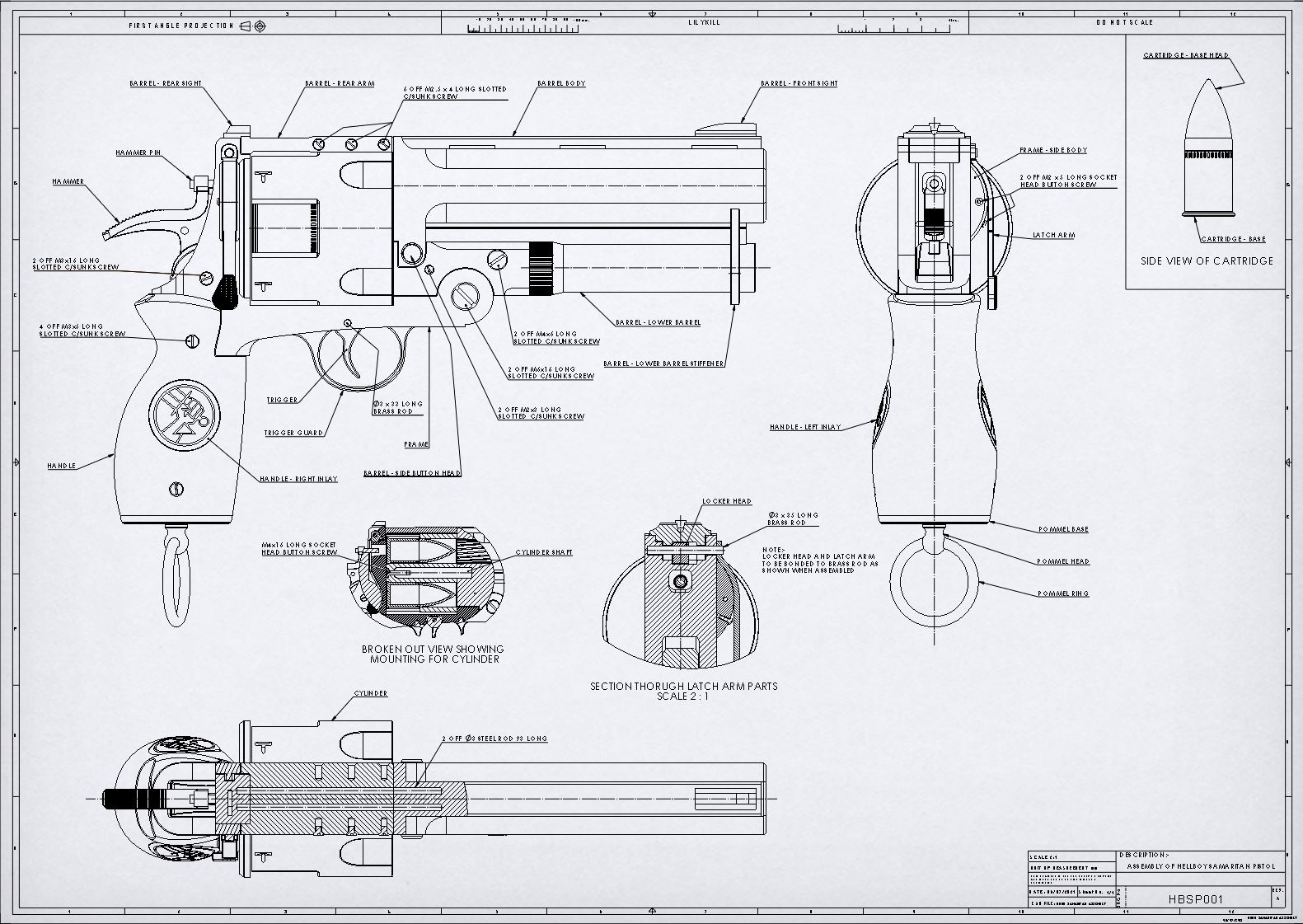The height and width of the screenshot is (924, 1303).
Task: Click the 'FRAME - SIDE BODY' label
Action: [1053, 151]
